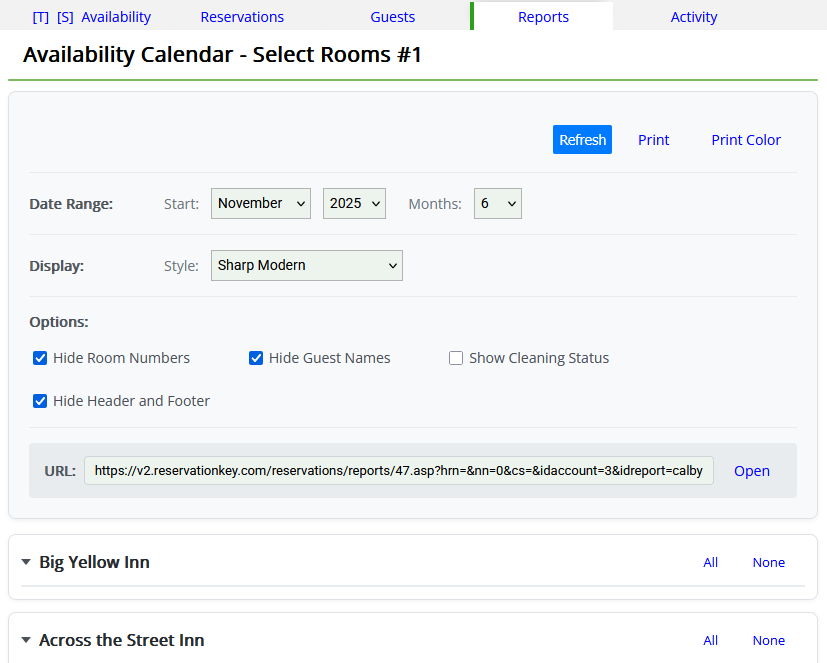Viewport: 827px width, 663px height.
Task: Open the Guests tab
Action: coord(393,17)
